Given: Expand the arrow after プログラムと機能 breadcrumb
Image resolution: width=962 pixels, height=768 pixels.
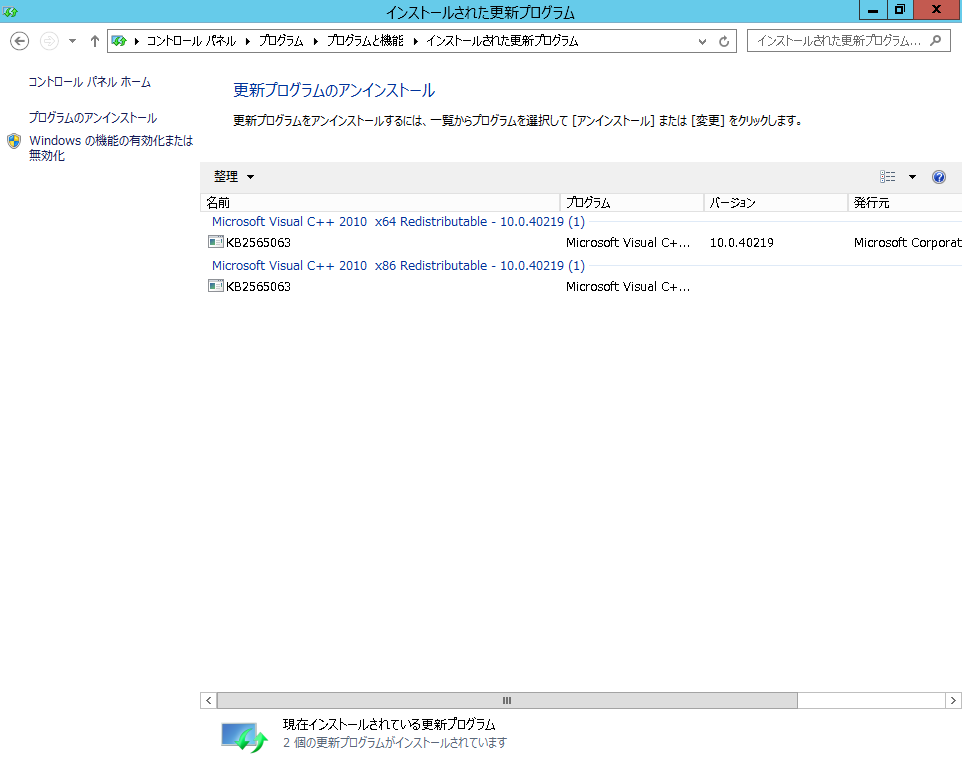Looking at the screenshot, I should (x=415, y=41).
